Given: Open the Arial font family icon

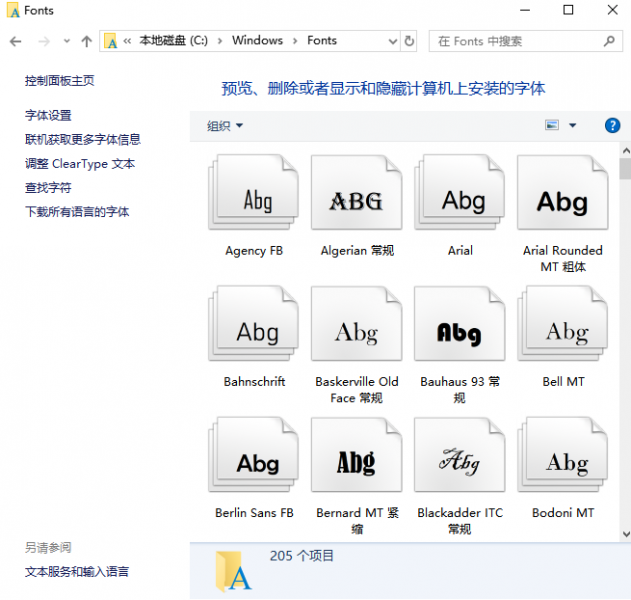Looking at the screenshot, I should [x=460, y=192].
